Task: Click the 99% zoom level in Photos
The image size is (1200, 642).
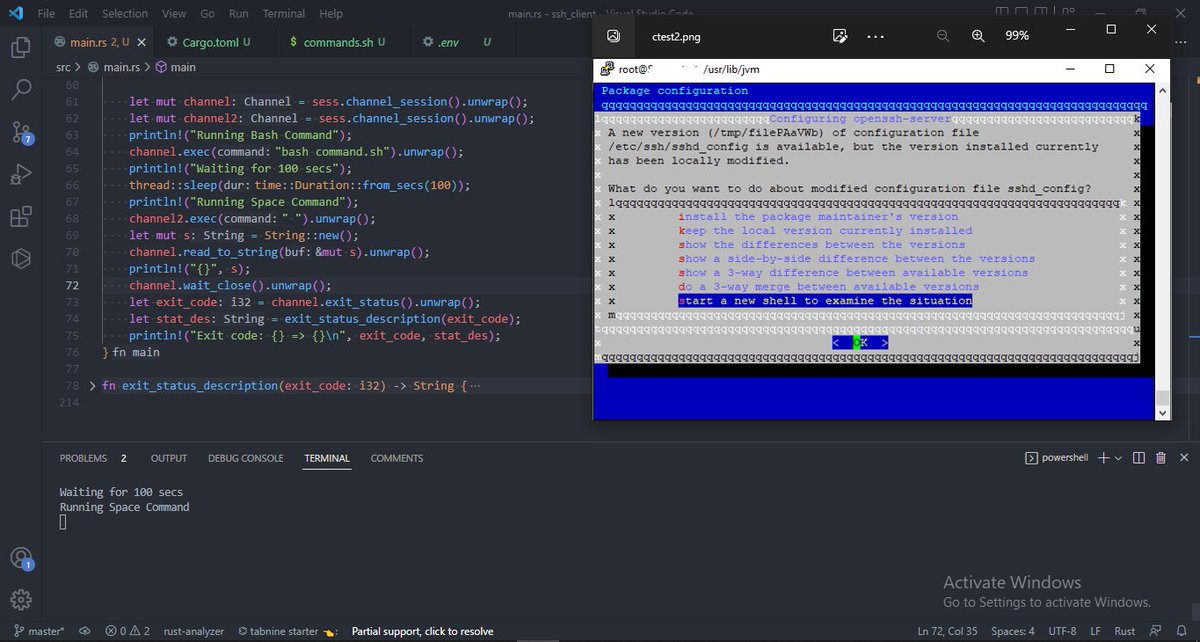Action: (1017, 35)
